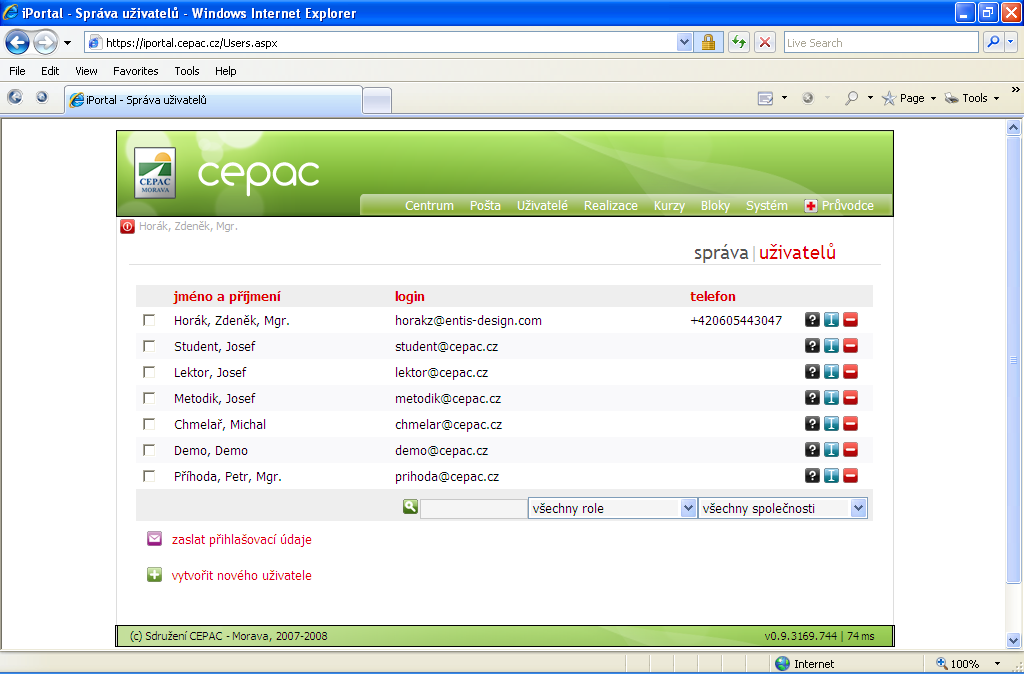
Task: Open help icon for Chmelař, Michal row
Action: [x=812, y=424]
